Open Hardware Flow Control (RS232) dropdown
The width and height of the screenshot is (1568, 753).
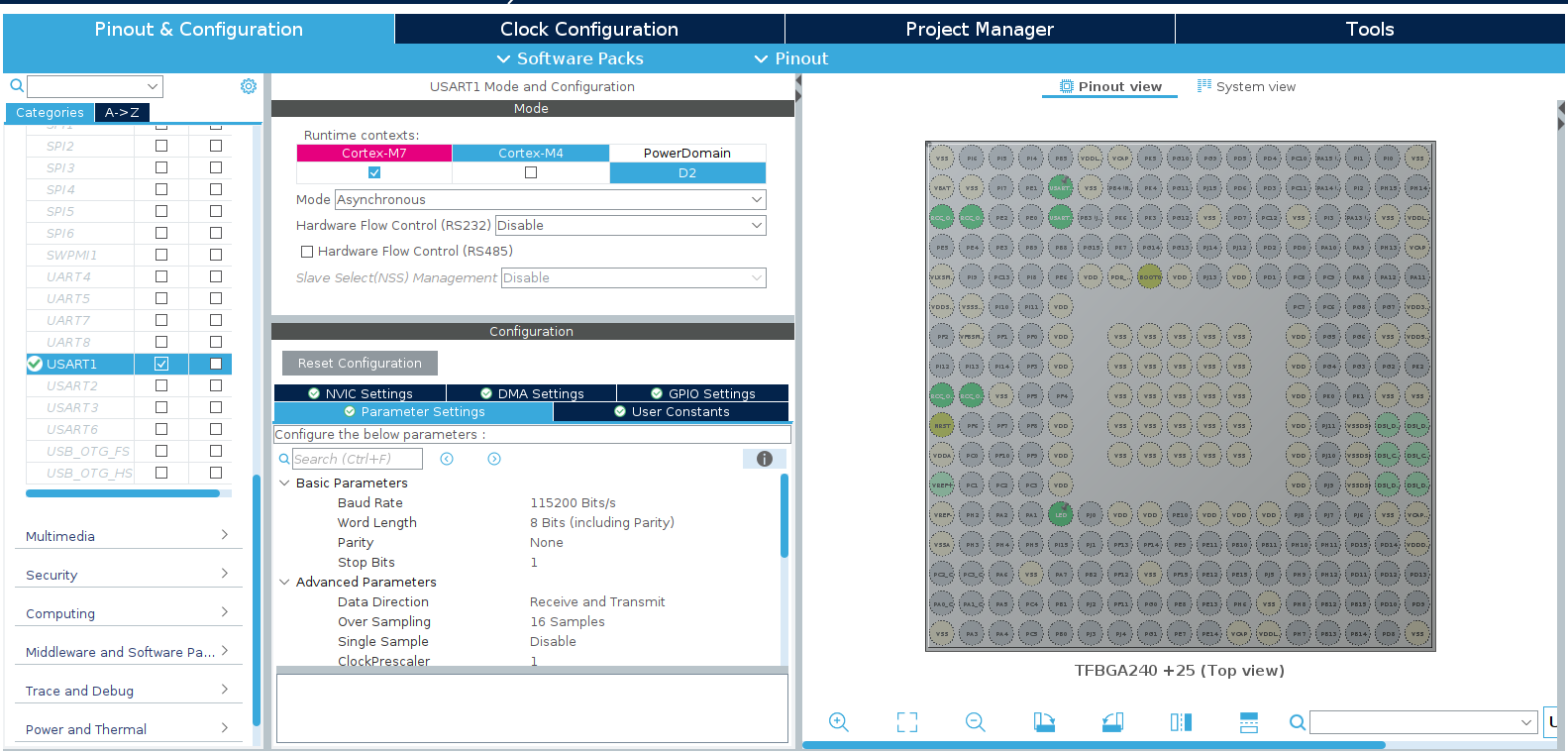(x=630, y=226)
